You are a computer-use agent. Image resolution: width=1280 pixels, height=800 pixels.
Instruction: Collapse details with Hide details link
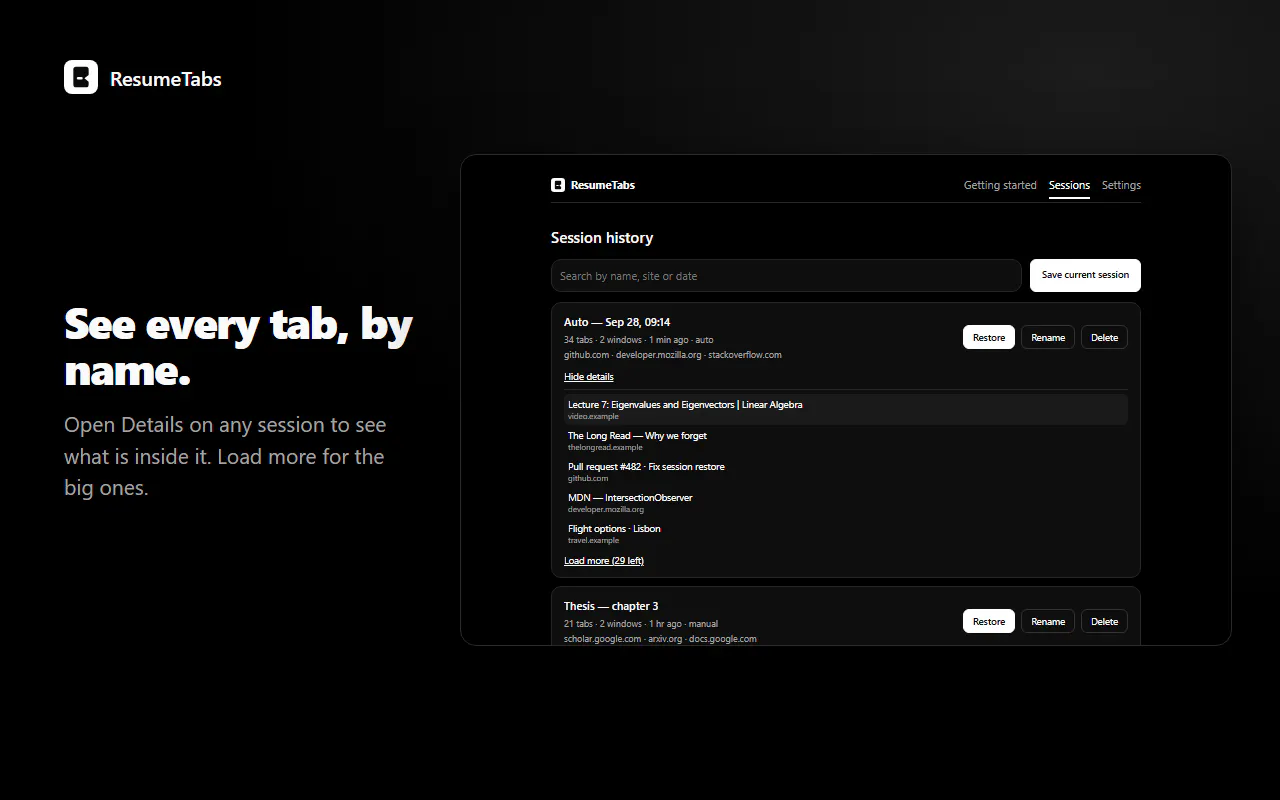pos(589,377)
